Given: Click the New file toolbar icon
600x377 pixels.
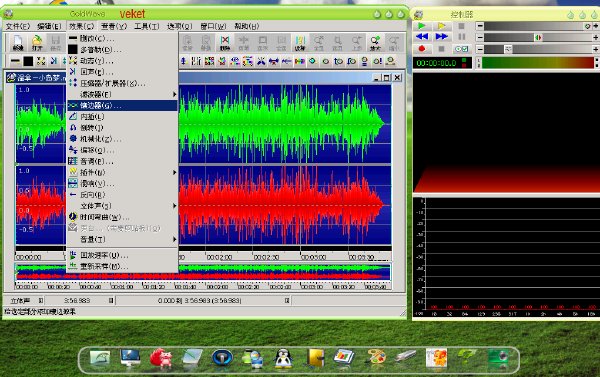Looking at the screenshot, I should (x=18, y=42).
